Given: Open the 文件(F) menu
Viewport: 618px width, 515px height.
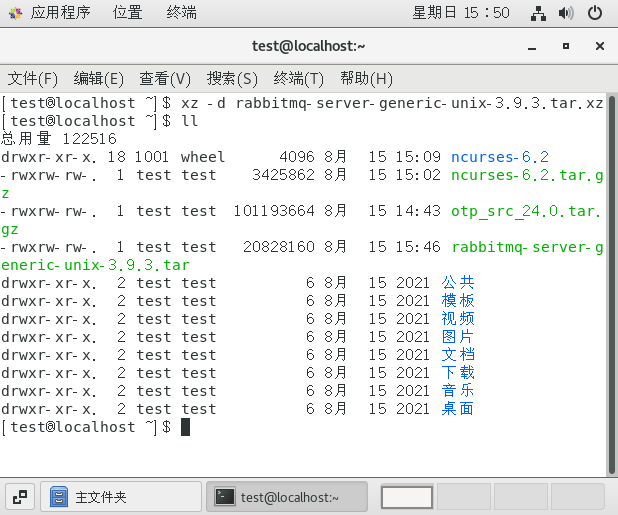Looking at the screenshot, I should [x=33, y=78].
